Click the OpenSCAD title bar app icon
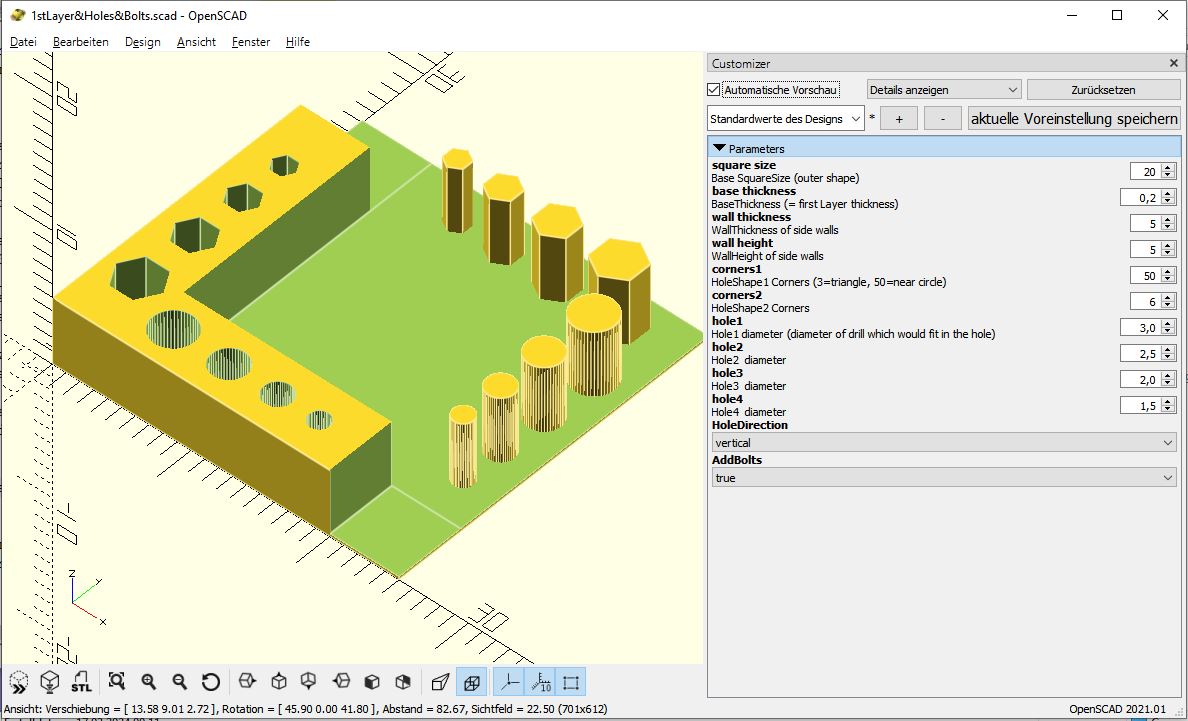Screen dimensions: 1188x721 point(17,15)
